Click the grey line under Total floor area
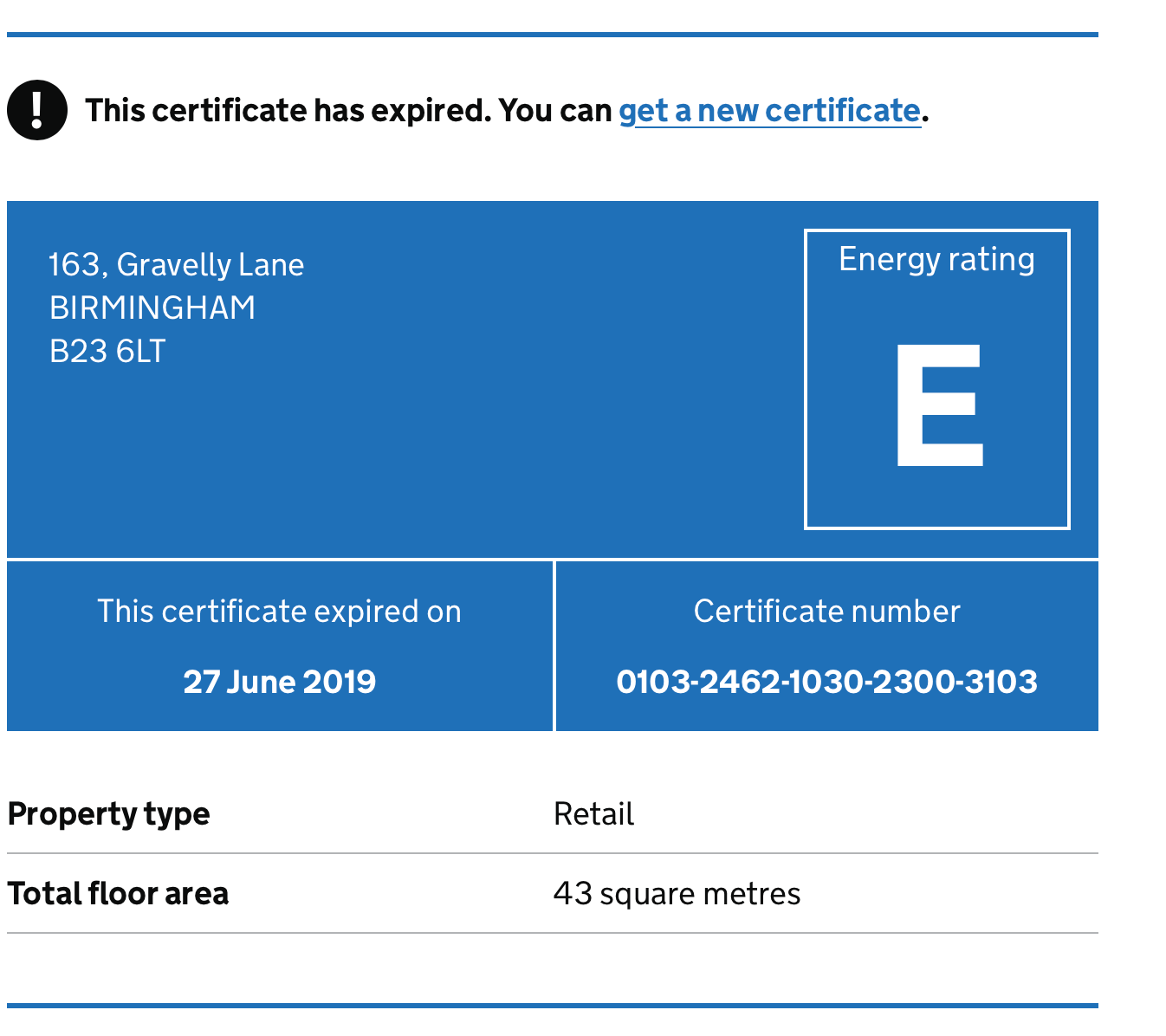This screenshot has width=1166, height=1036. click(553, 933)
